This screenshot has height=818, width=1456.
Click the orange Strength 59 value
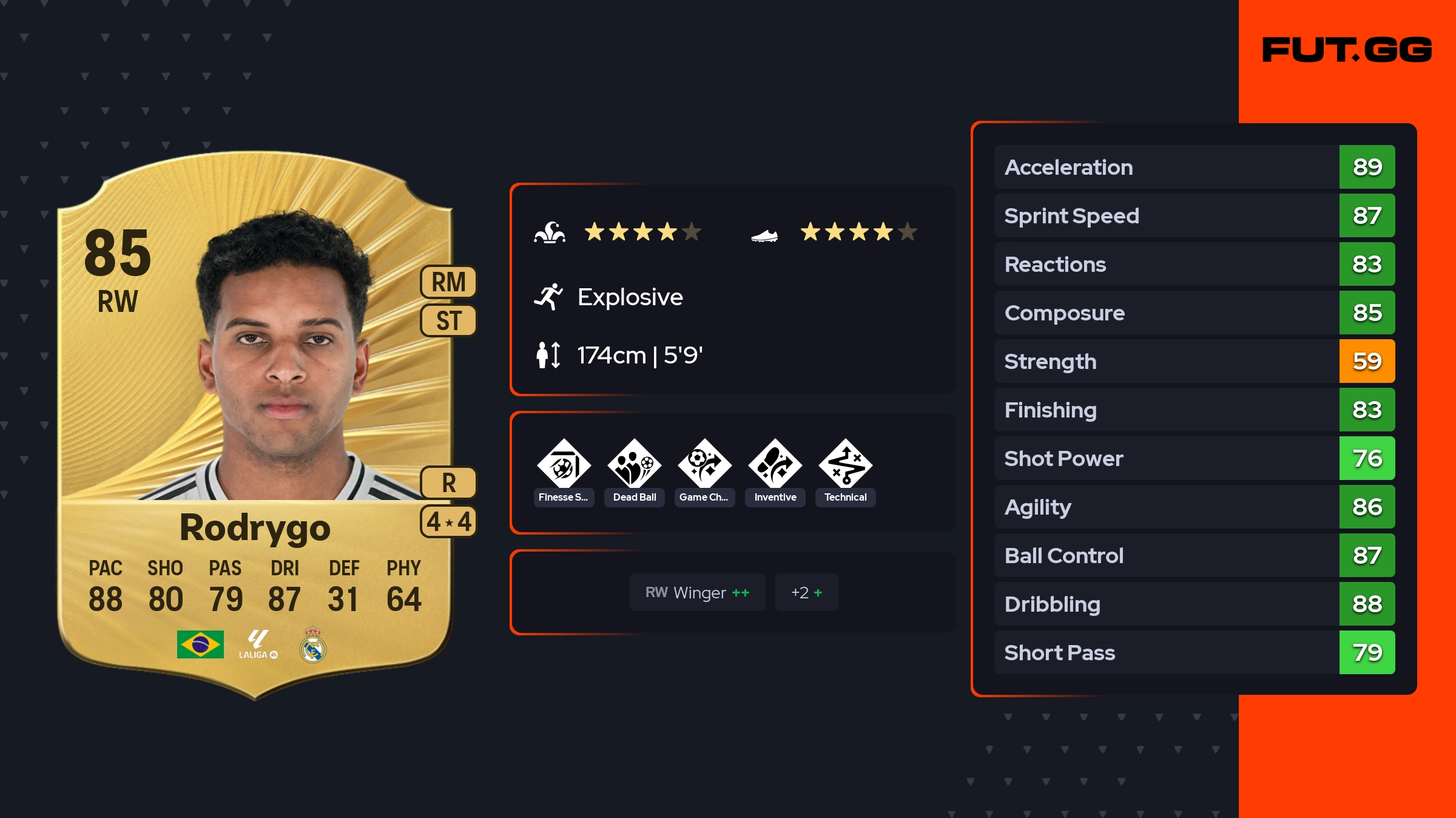[1367, 361]
